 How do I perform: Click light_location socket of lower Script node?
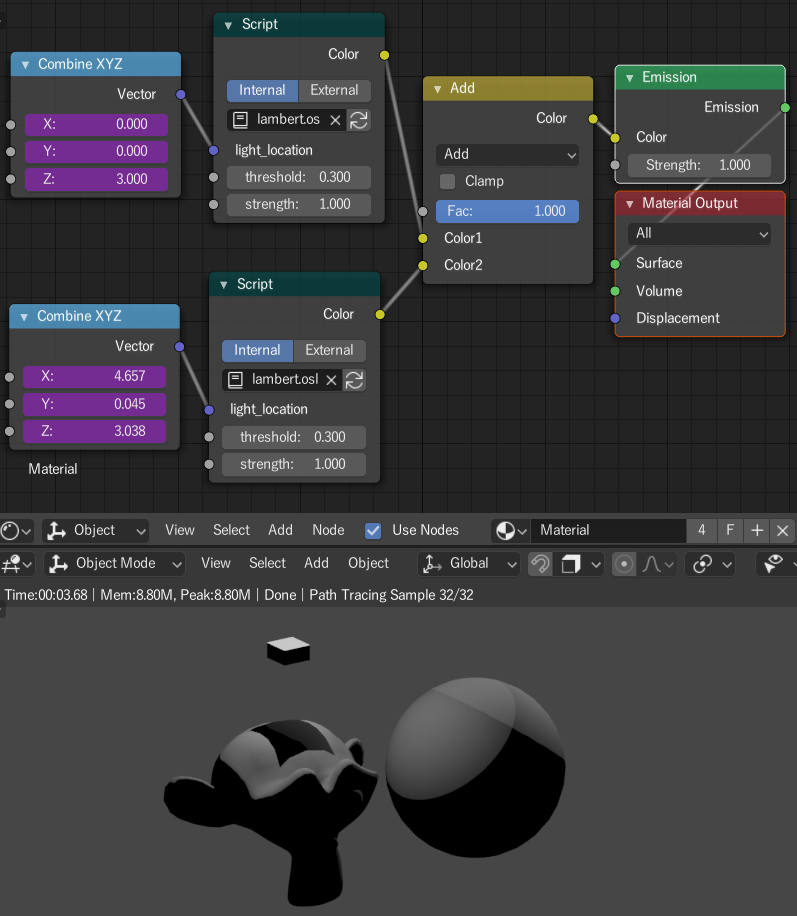[209, 410]
